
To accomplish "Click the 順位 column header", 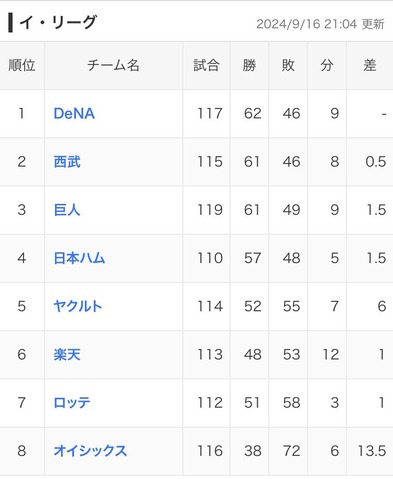I will (x=22, y=65).
